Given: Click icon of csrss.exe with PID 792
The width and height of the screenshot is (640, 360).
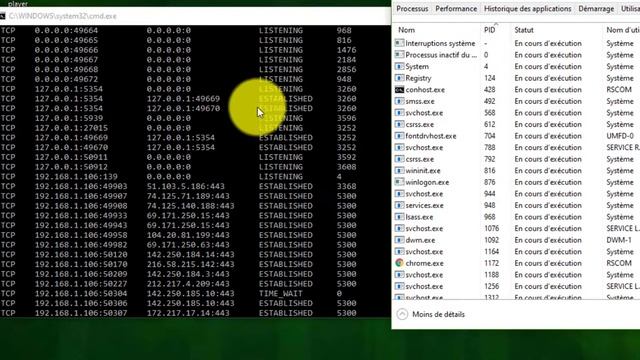Looking at the screenshot, I should (x=399, y=159).
